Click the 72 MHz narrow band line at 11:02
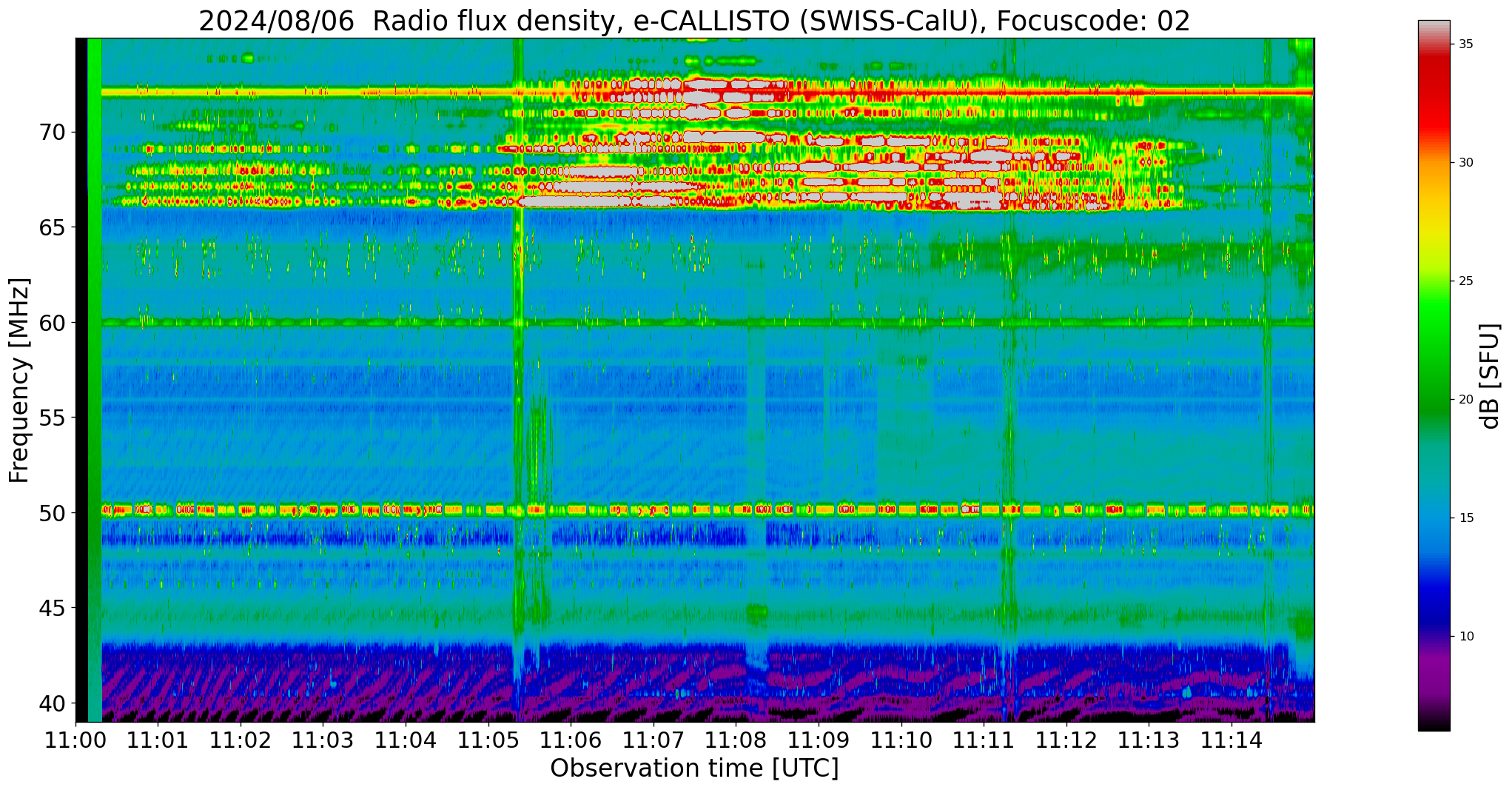 pos(241,93)
